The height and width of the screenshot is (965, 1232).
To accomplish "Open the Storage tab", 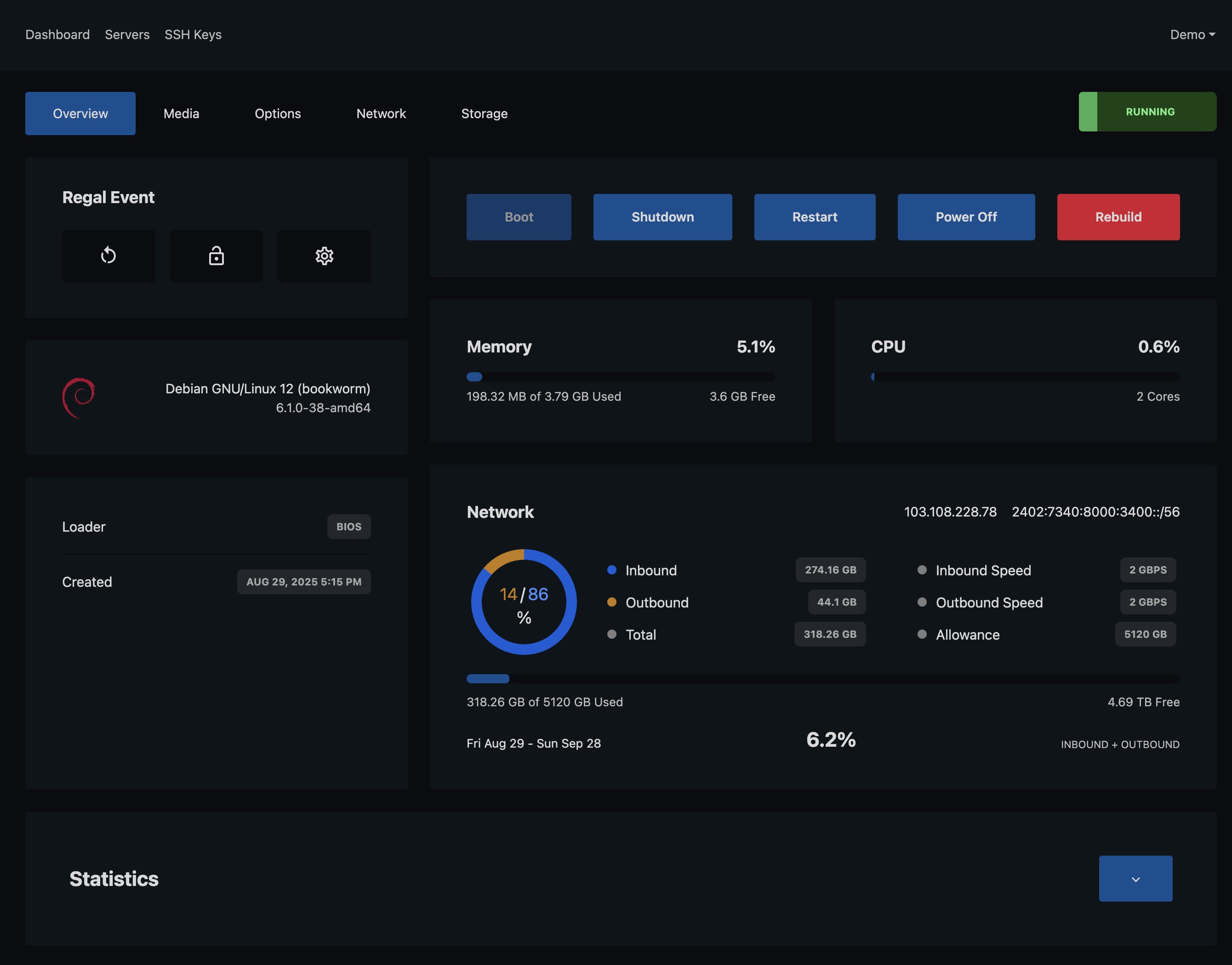I will 485,114.
